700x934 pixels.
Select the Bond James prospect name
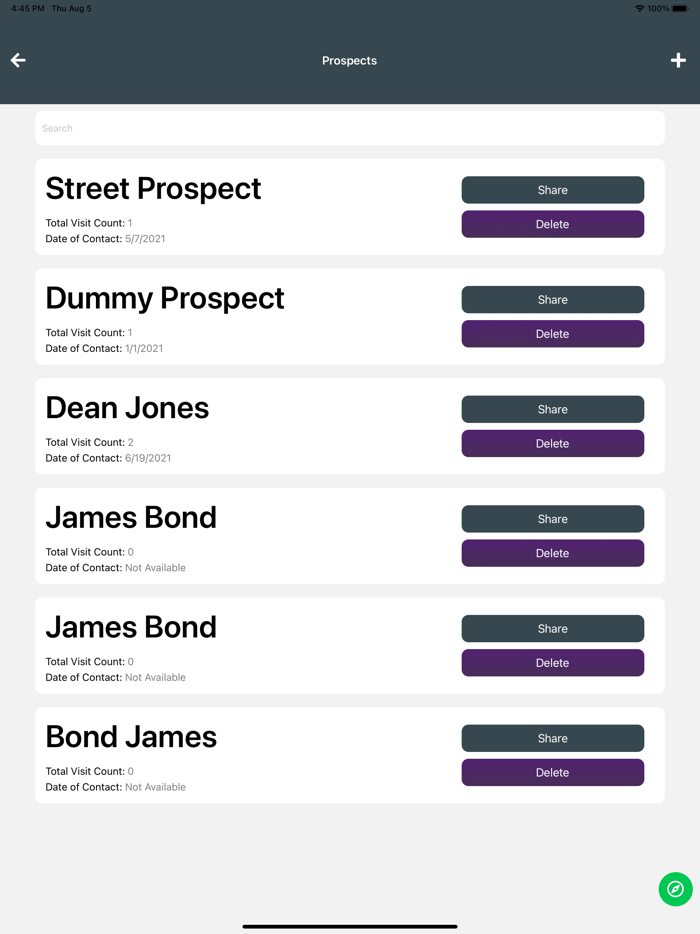pos(131,737)
